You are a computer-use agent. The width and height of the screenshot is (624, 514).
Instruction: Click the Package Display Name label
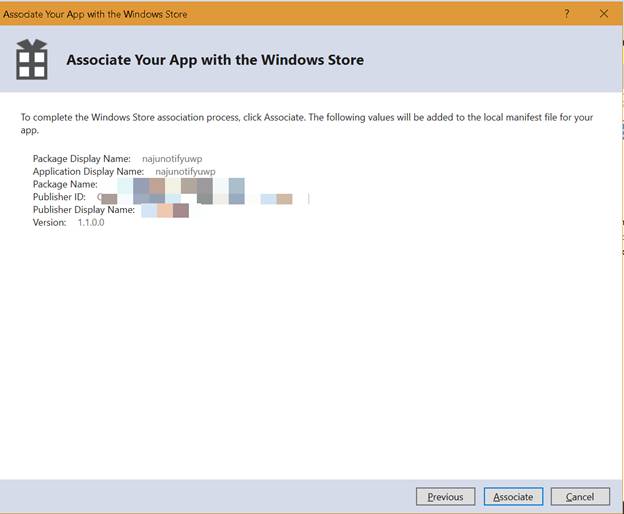pos(82,159)
